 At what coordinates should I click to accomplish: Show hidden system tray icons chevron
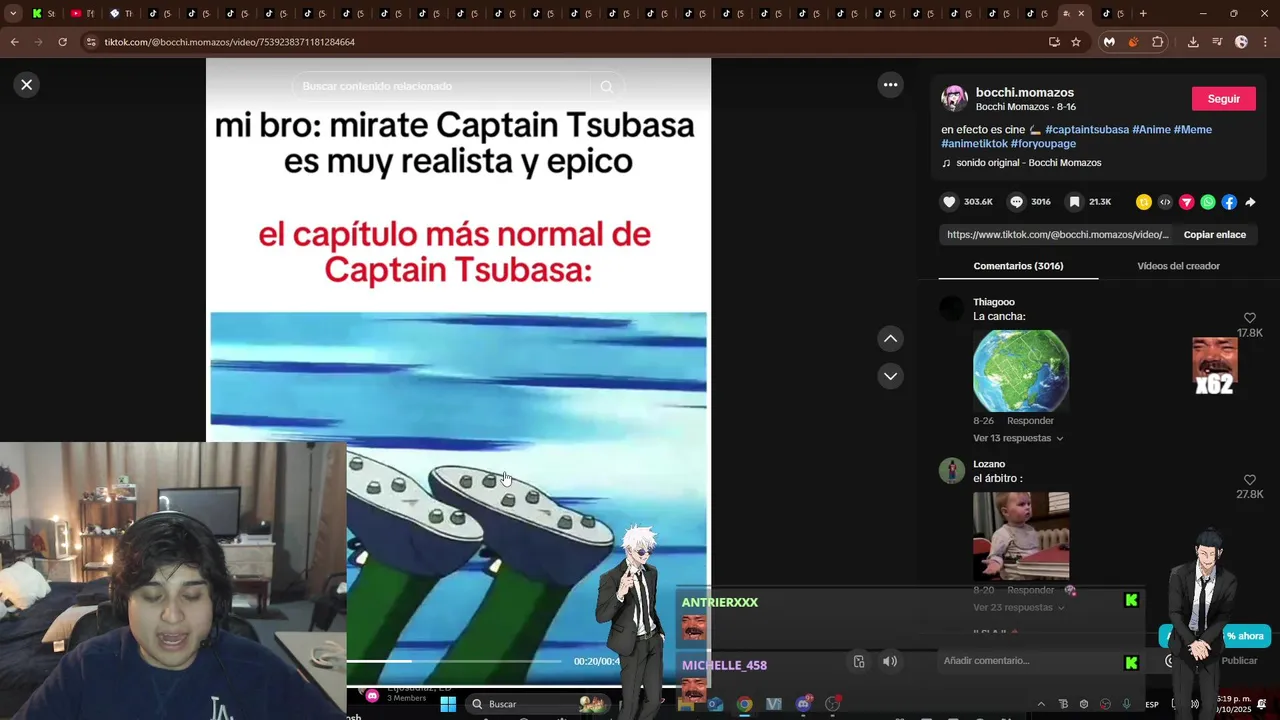coord(1041,704)
